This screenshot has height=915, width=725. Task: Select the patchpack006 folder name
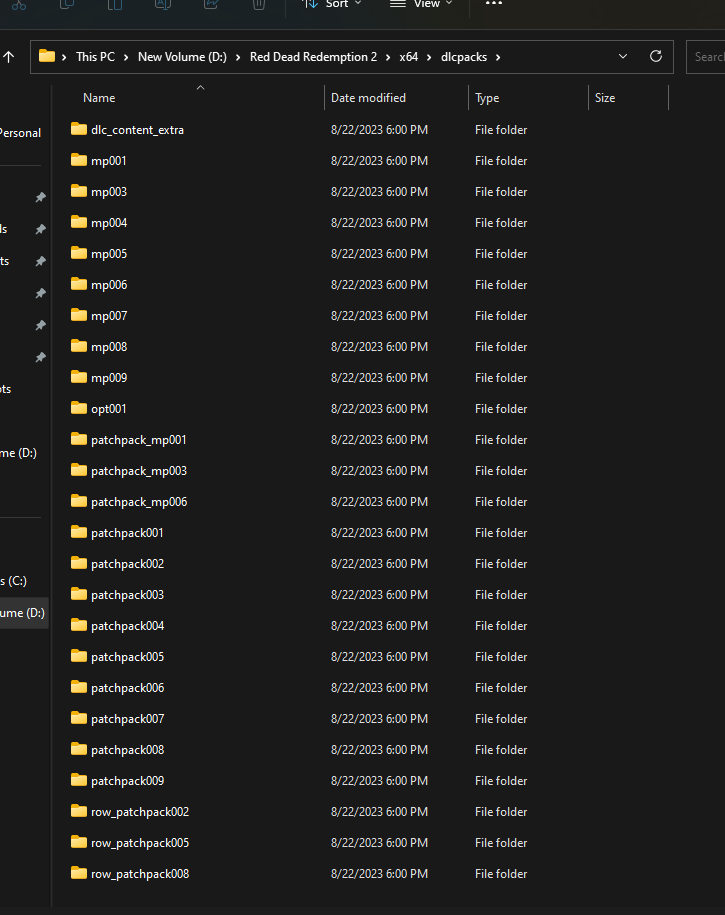[127, 687]
